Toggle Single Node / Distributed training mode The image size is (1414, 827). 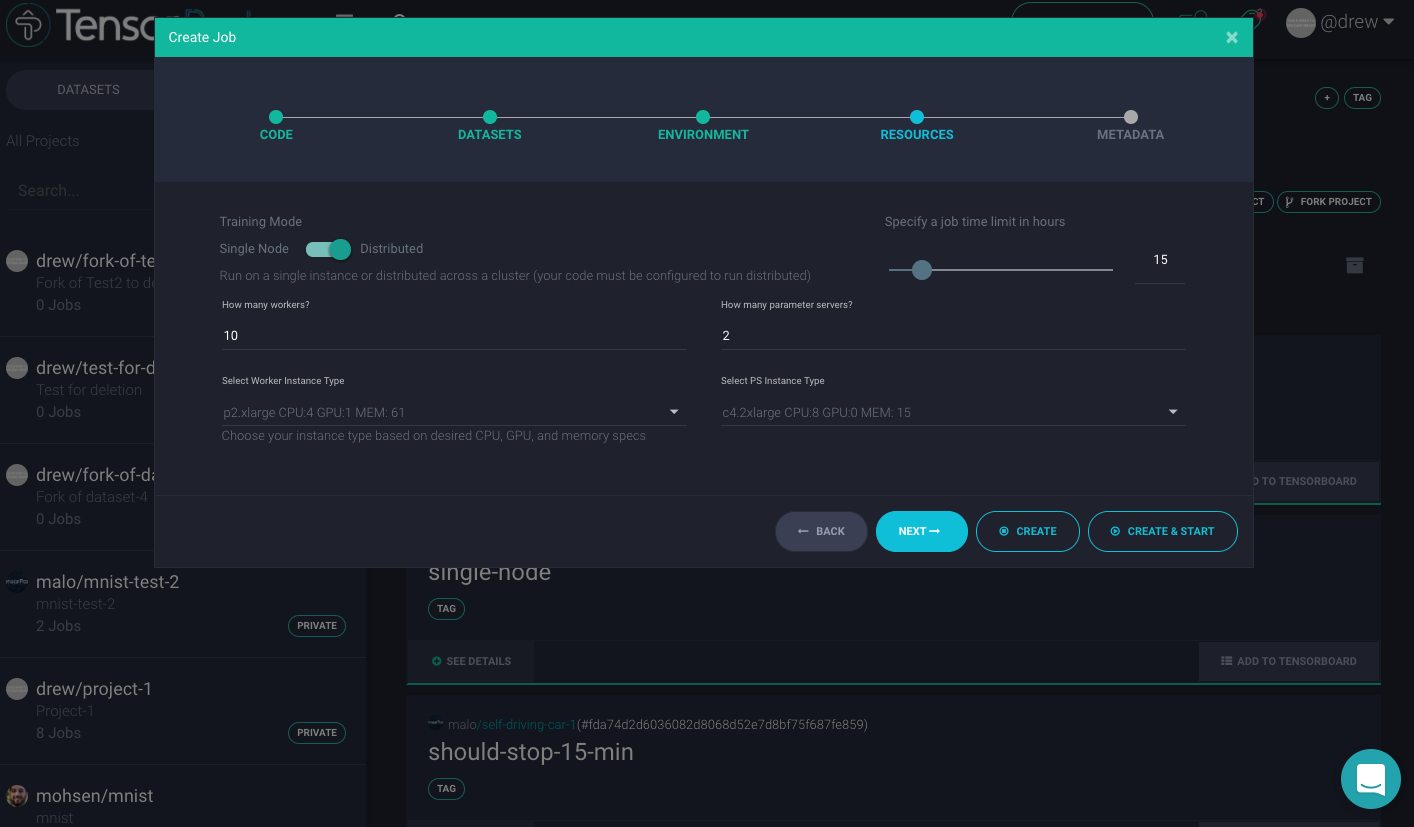point(328,249)
